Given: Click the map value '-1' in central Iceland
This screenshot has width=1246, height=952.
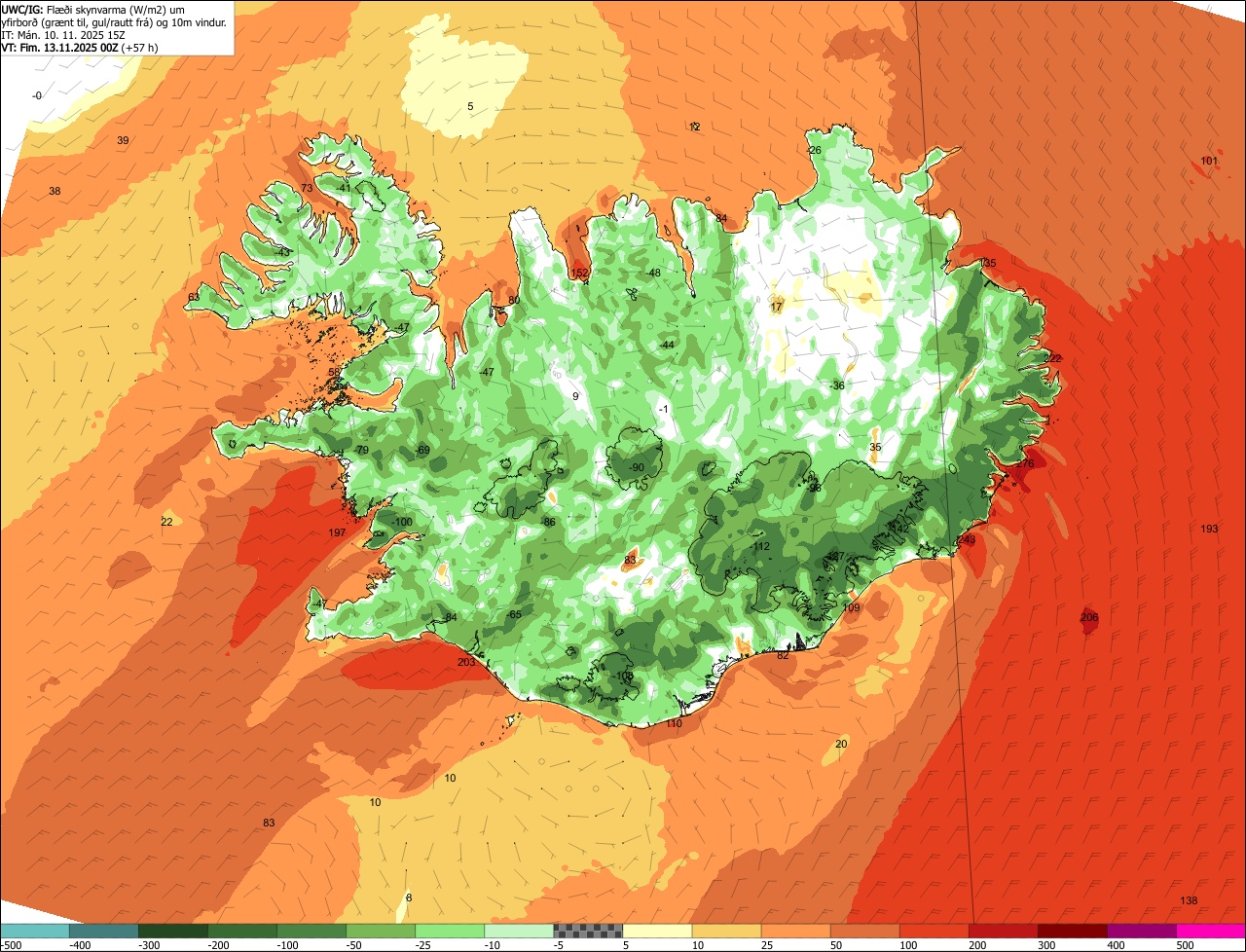Looking at the screenshot, I should click(x=663, y=409).
